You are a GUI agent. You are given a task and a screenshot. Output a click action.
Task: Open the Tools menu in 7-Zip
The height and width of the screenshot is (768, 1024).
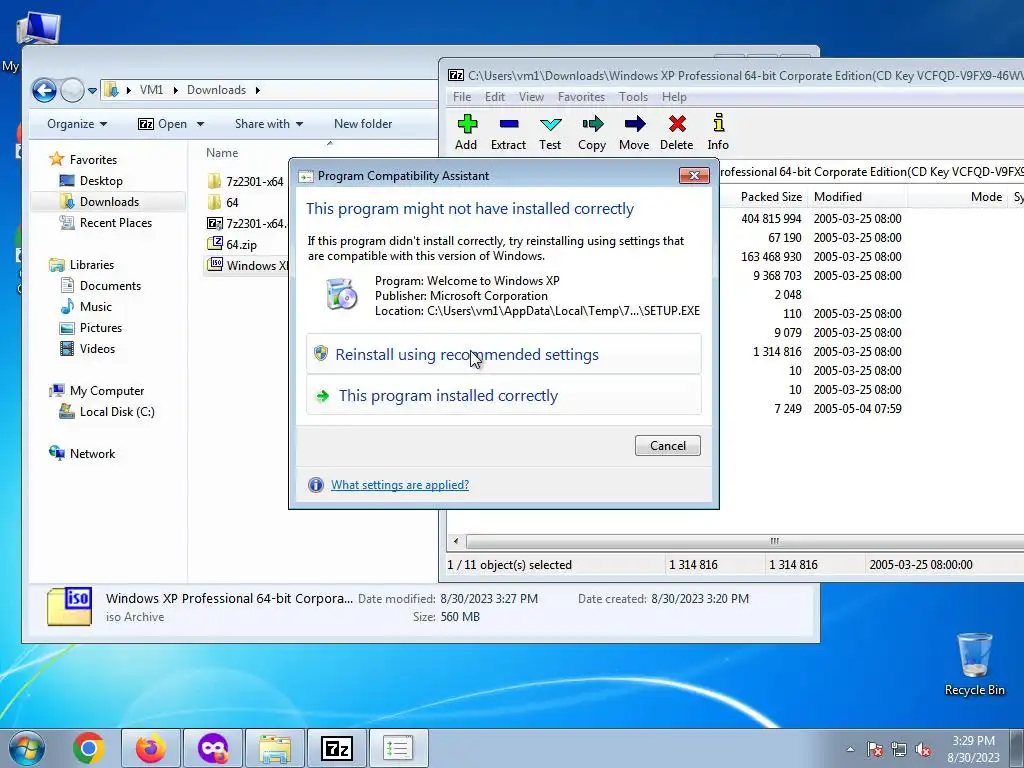pyautogui.click(x=633, y=97)
